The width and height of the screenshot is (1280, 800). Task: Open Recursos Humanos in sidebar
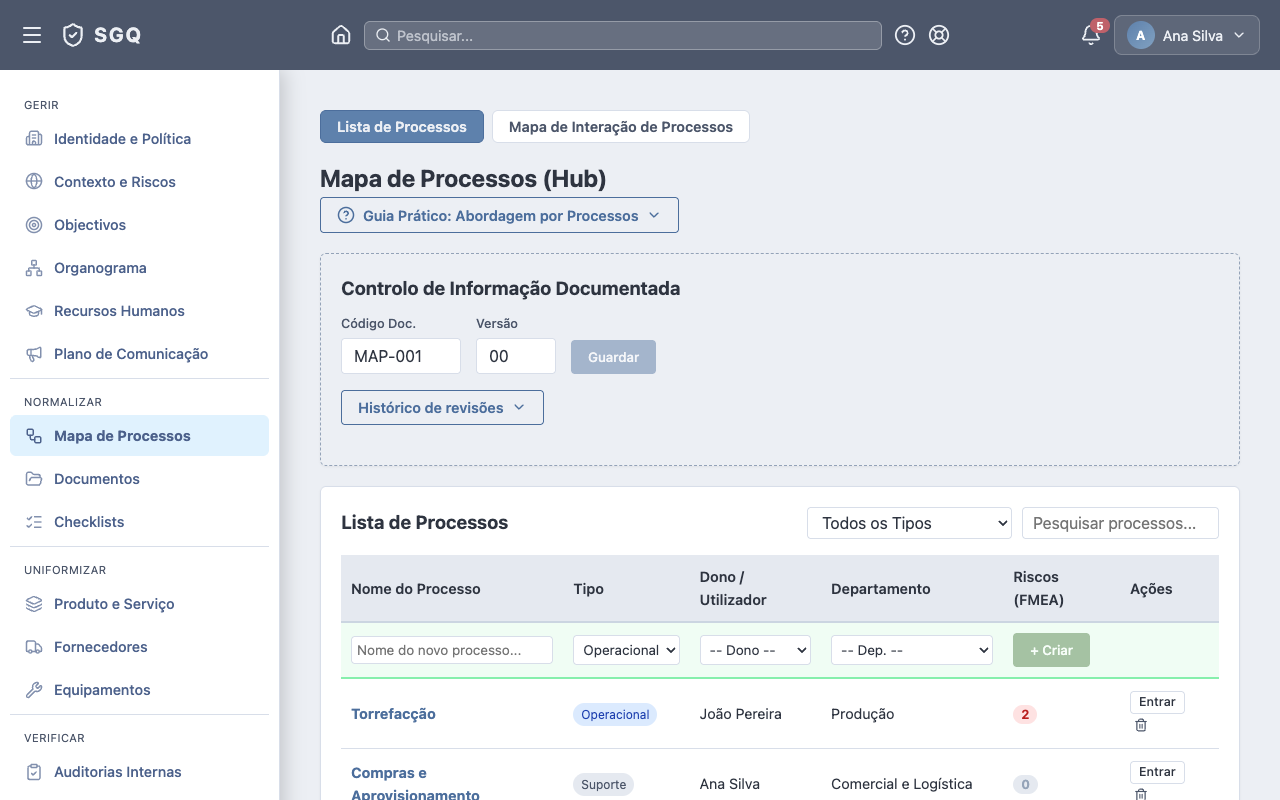(139, 311)
